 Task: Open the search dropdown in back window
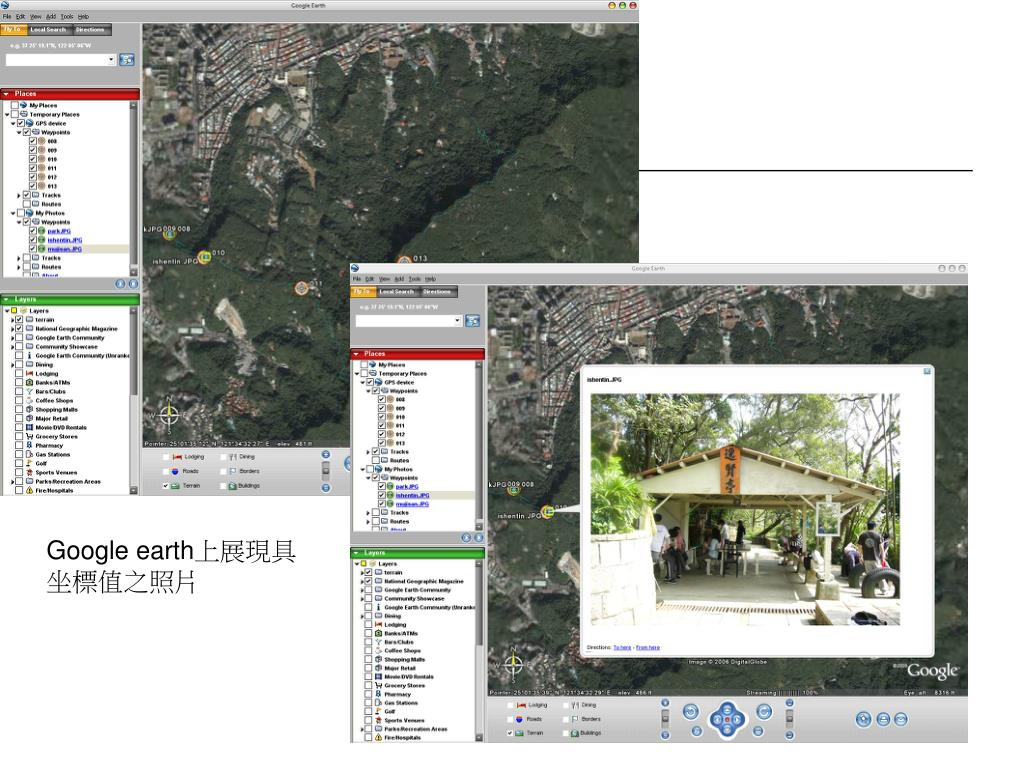112,59
